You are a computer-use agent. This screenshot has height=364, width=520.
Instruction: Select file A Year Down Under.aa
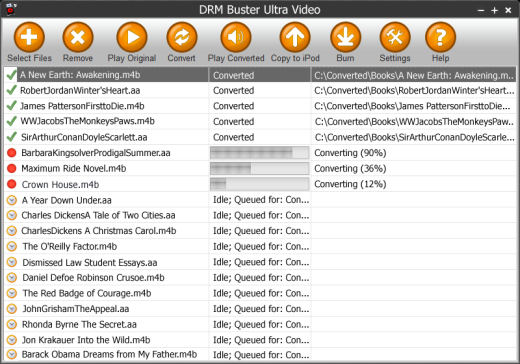pos(67,200)
